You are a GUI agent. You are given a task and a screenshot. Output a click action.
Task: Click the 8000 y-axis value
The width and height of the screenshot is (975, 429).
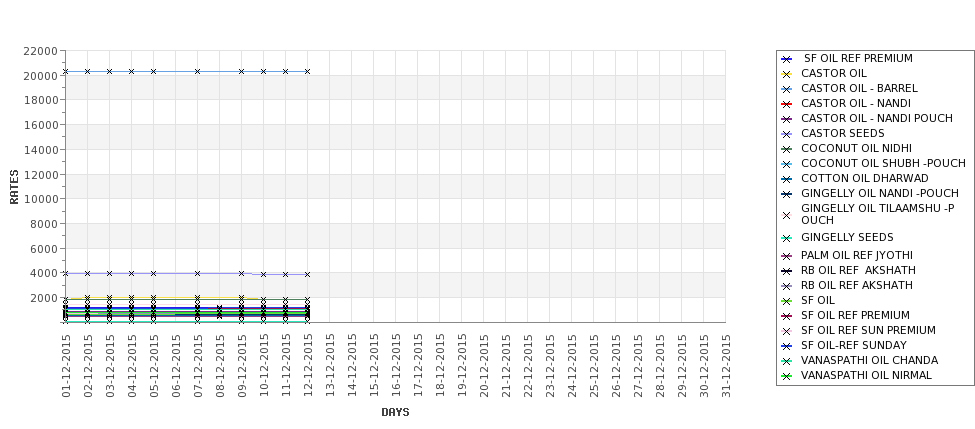click(x=44, y=224)
